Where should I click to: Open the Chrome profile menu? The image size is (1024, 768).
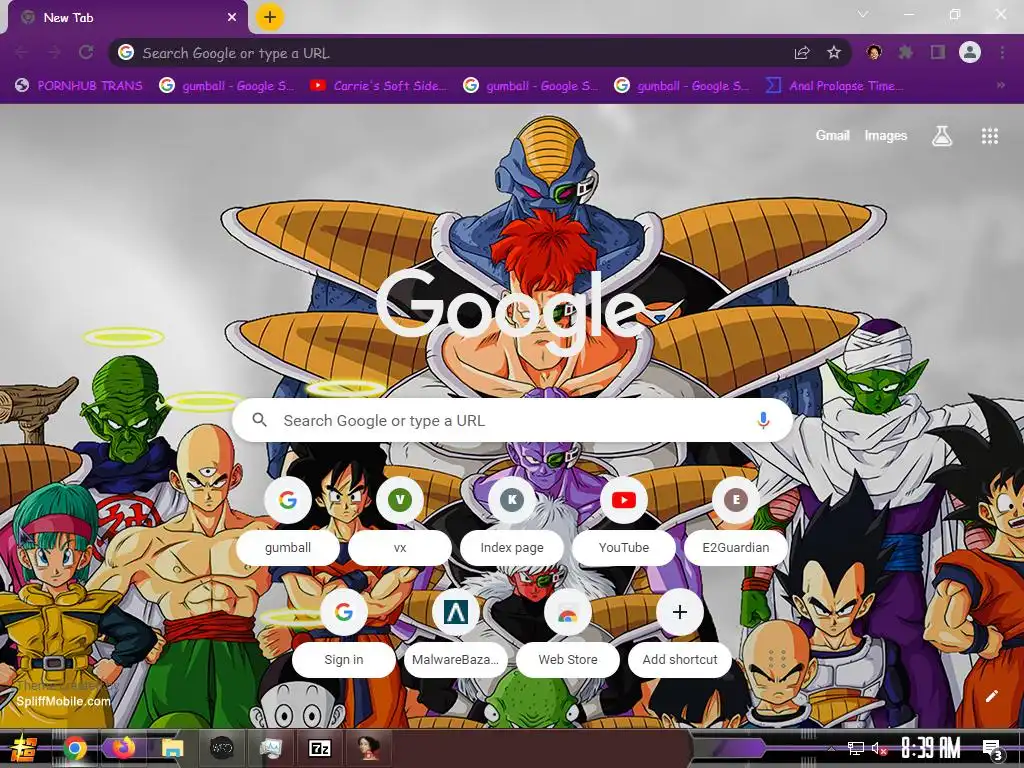pyautogui.click(x=970, y=52)
